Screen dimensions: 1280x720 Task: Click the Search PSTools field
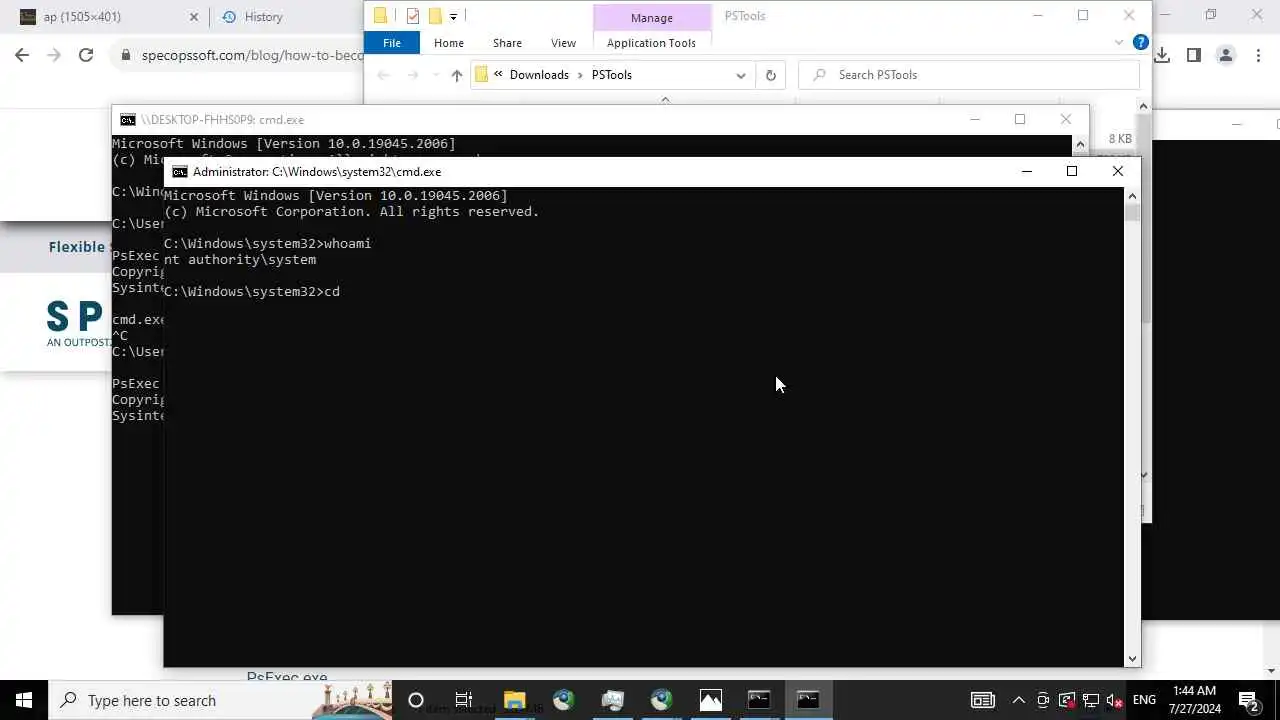point(969,75)
